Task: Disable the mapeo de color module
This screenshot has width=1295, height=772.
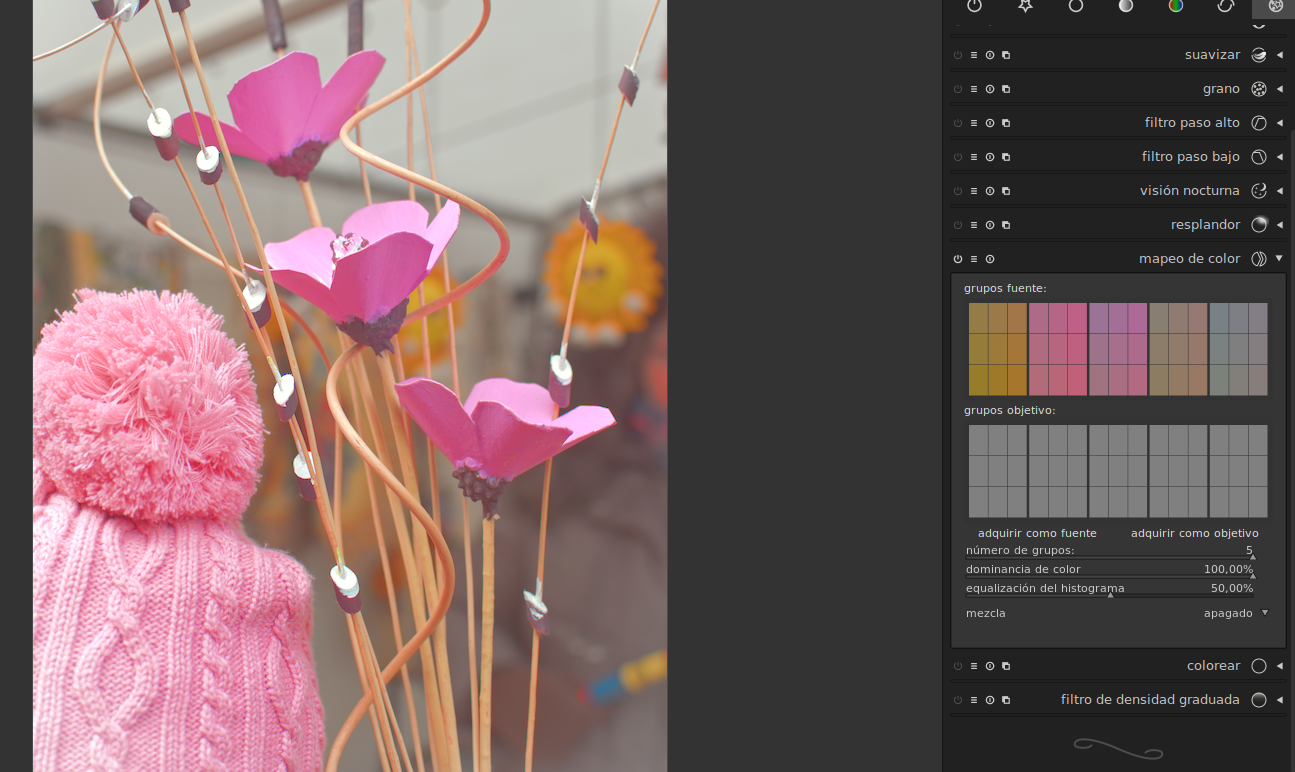Action: (x=958, y=259)
